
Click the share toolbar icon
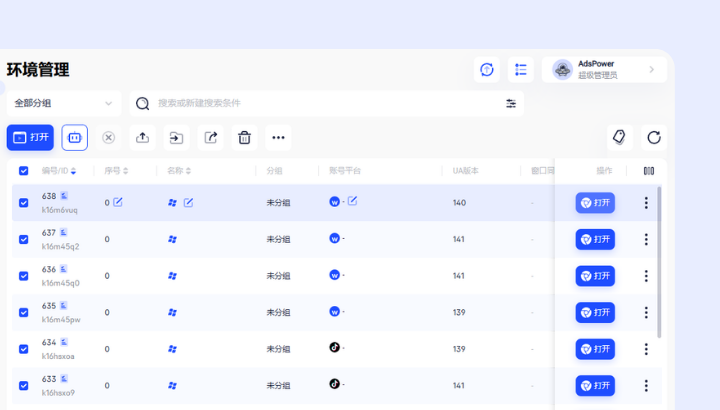pos(210,137)
